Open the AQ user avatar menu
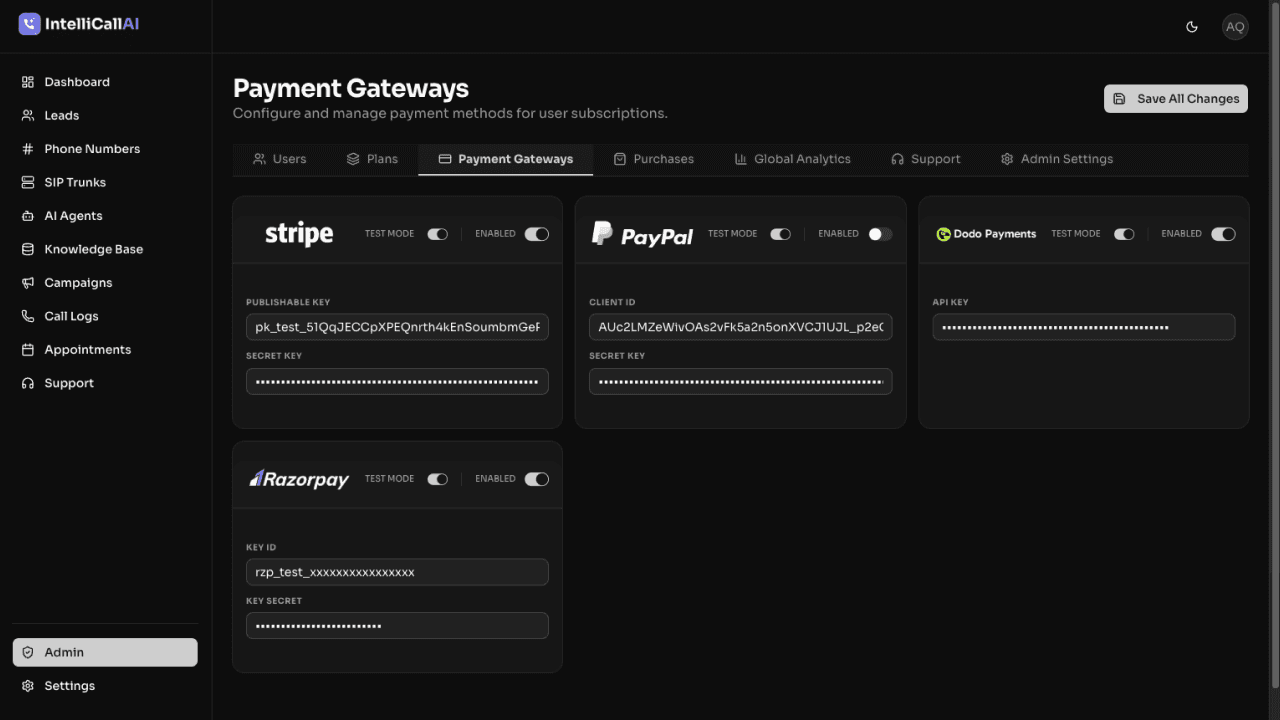1280x720 pixels. [x=1235, y=27]
